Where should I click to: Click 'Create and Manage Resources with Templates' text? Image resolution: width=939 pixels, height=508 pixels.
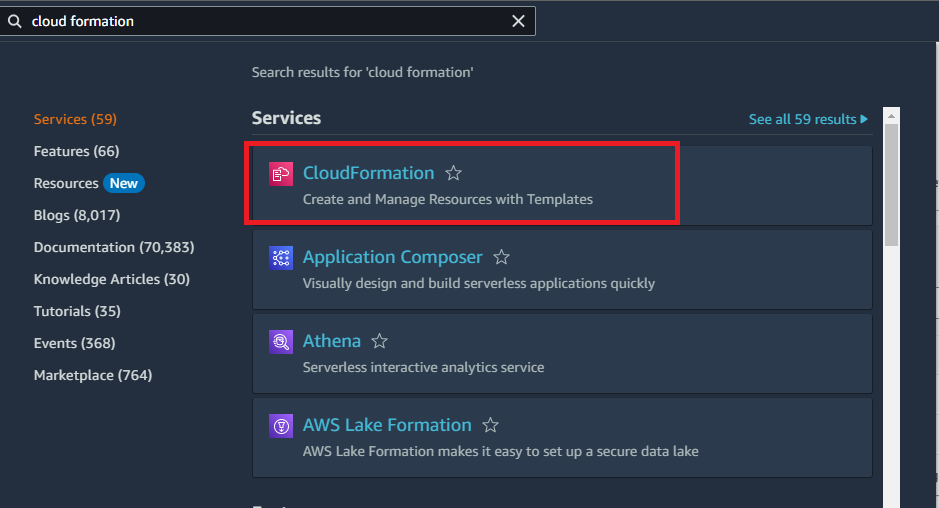(x=447, y=199)
